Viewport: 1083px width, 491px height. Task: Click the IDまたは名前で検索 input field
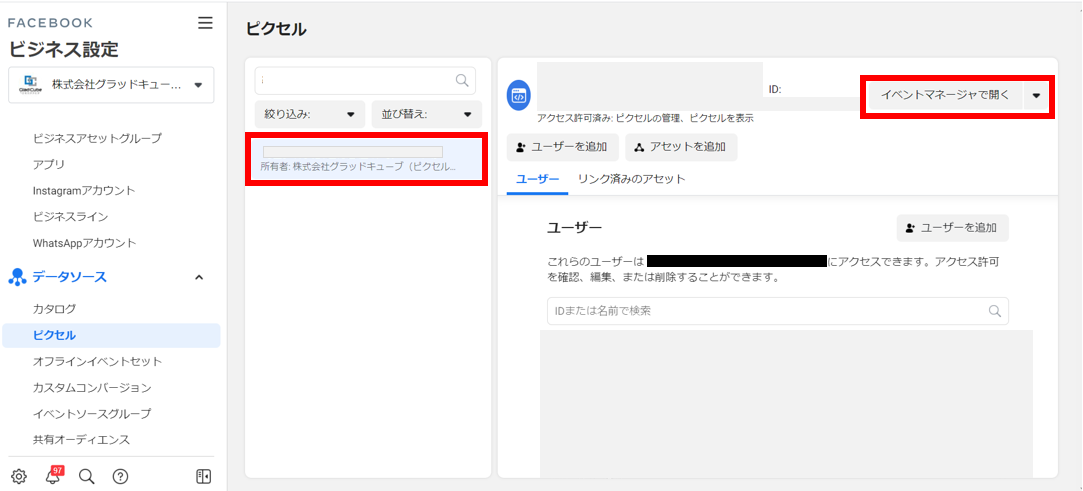(778, 311)
